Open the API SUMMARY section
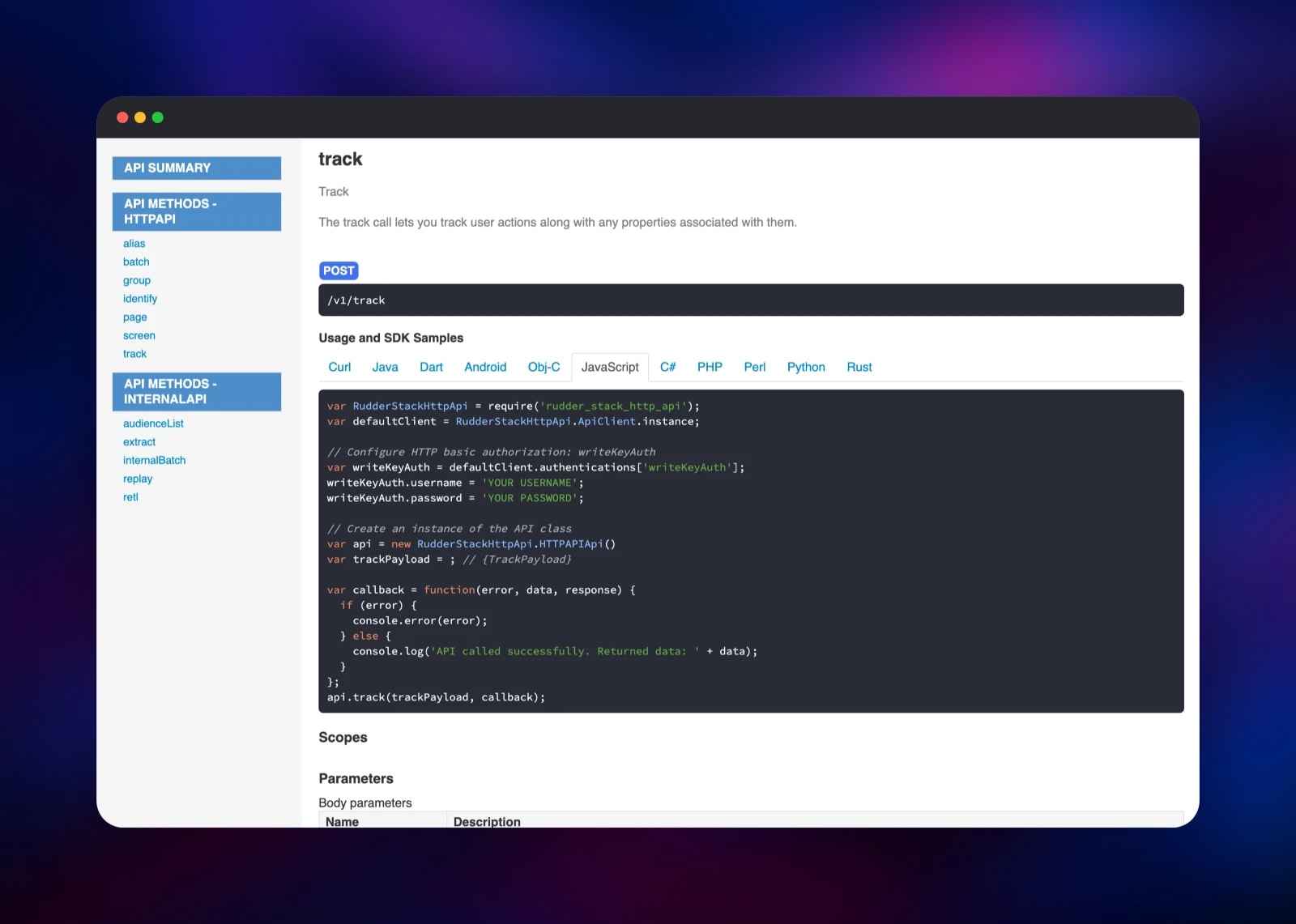1296x924 pixels. [197, 168]
